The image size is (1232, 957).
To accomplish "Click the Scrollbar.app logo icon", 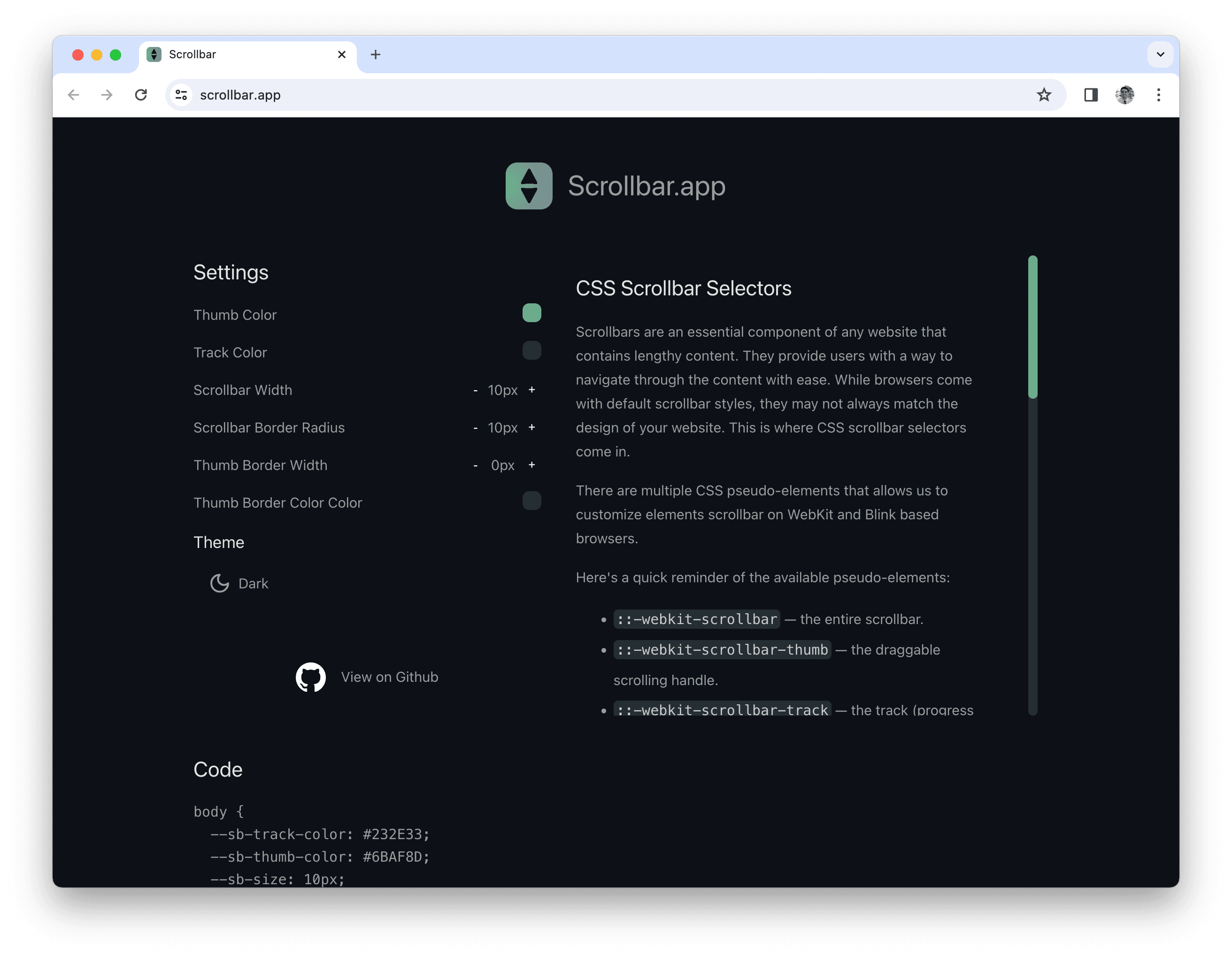I will pyautogui.click(x=529, y=186).
